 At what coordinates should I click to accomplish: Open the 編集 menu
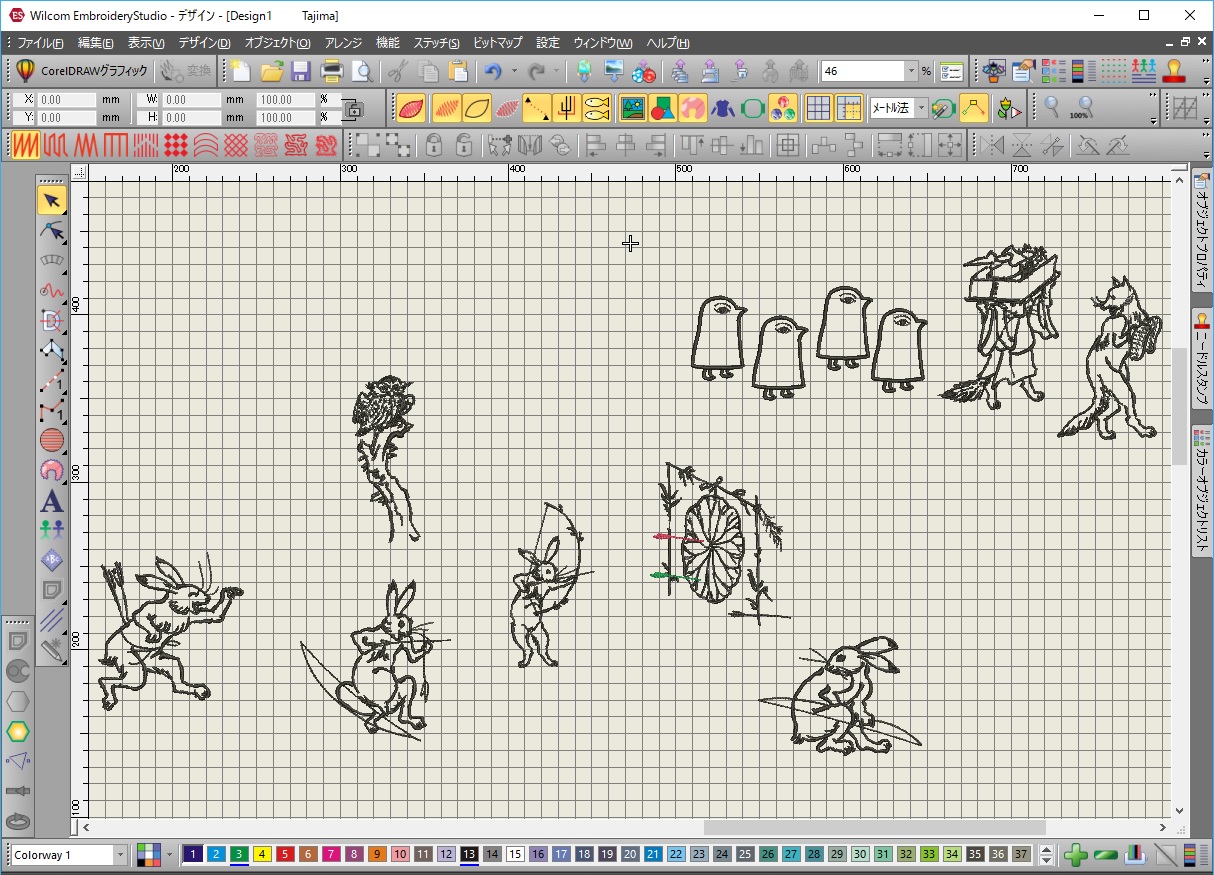[x=95, y=43]
